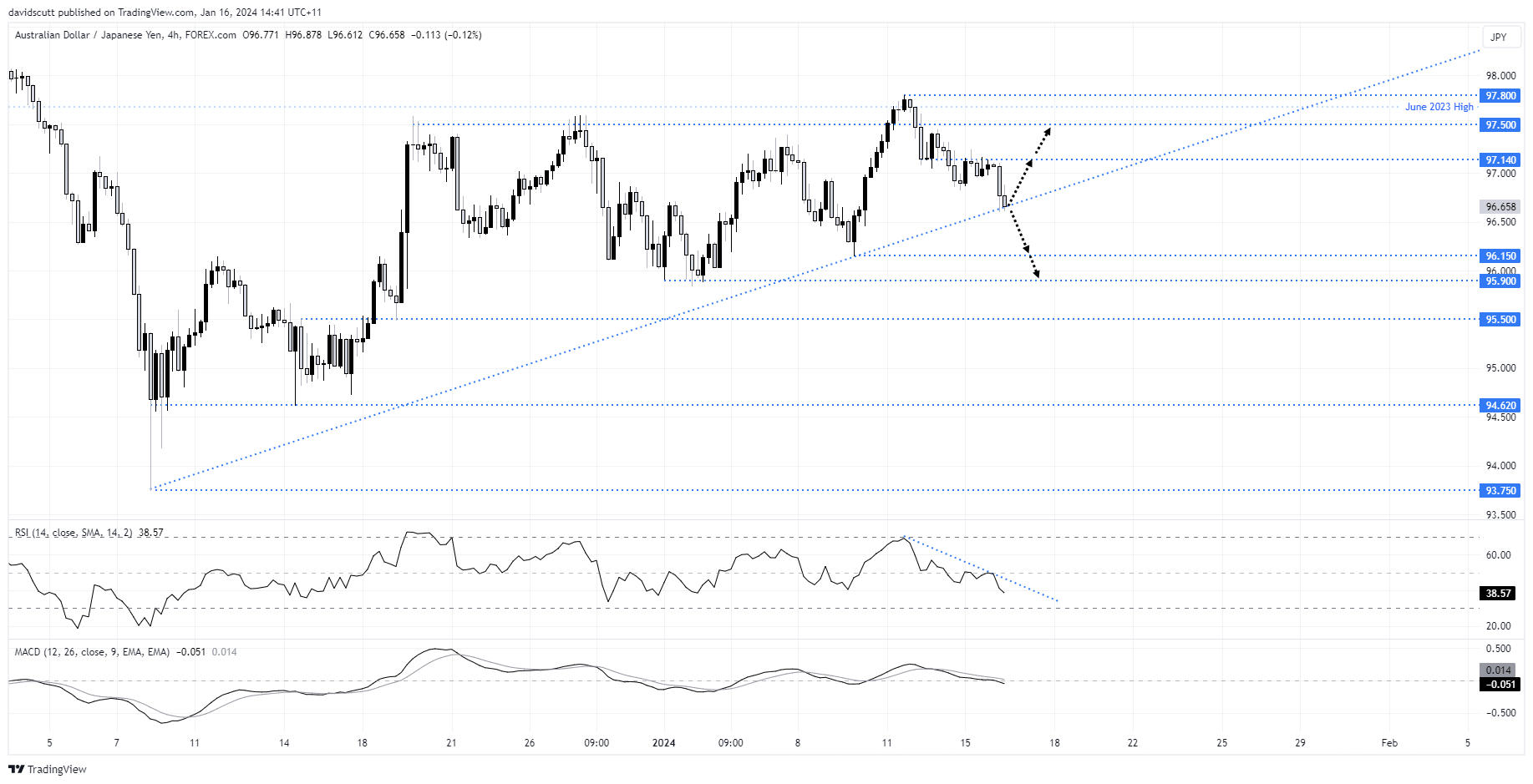This screenshot has width=1533, height=784.
Task: Click the current price tag 96.658
Action: coord(1500,207)
